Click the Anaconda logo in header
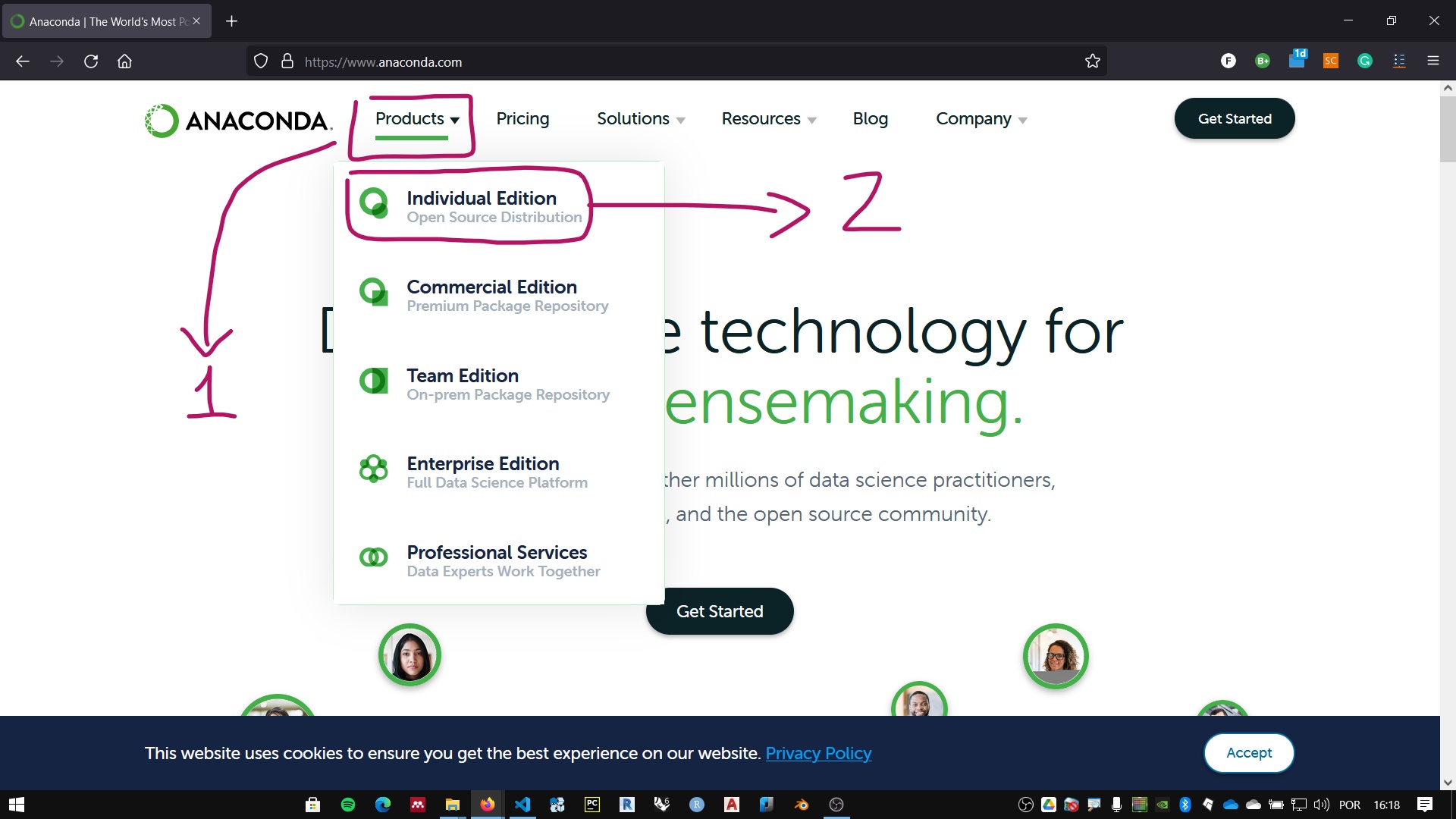Image resolution: width=1456 pixels, height=819 pixels. click(238, 120)
